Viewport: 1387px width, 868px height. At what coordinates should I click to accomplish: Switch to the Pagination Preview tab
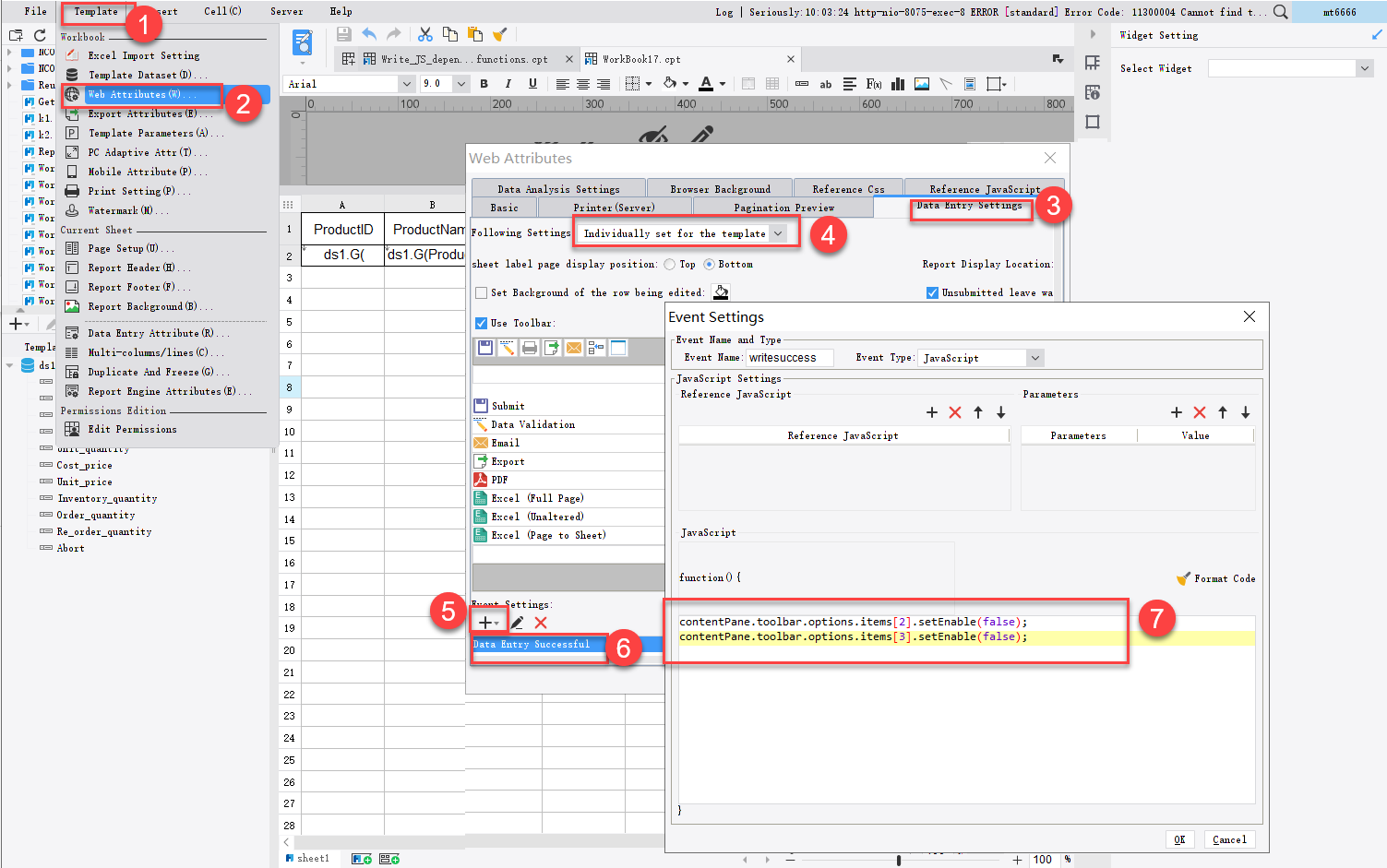pyautogui.click(x=783, y=208)
